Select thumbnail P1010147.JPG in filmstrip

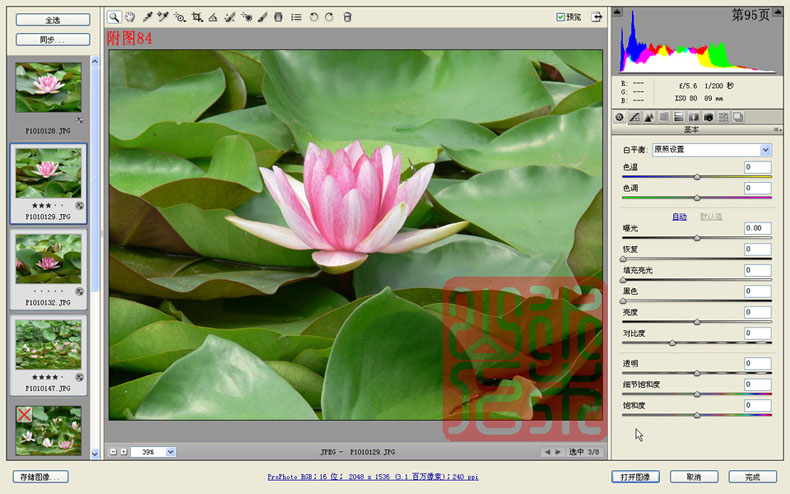(x=48, y=355)
